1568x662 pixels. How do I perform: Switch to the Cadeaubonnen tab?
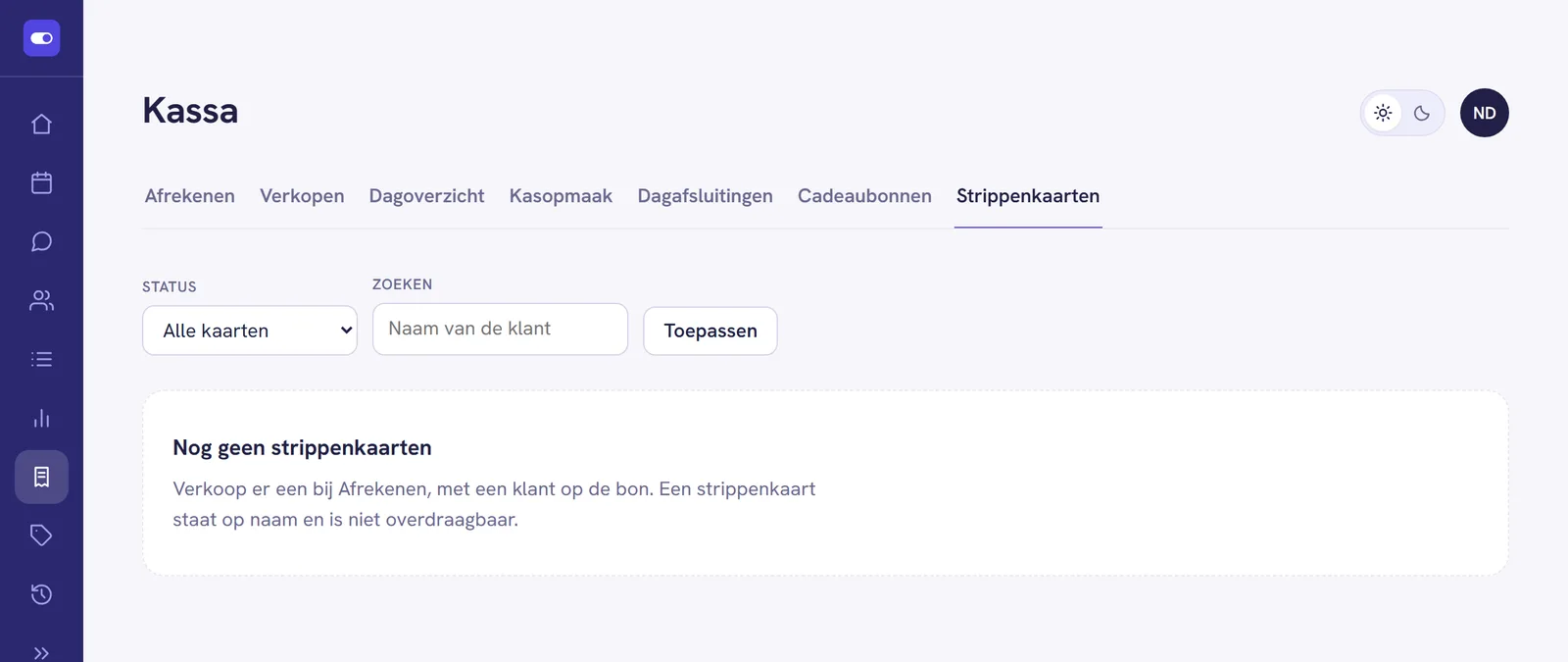coord(864,196)
